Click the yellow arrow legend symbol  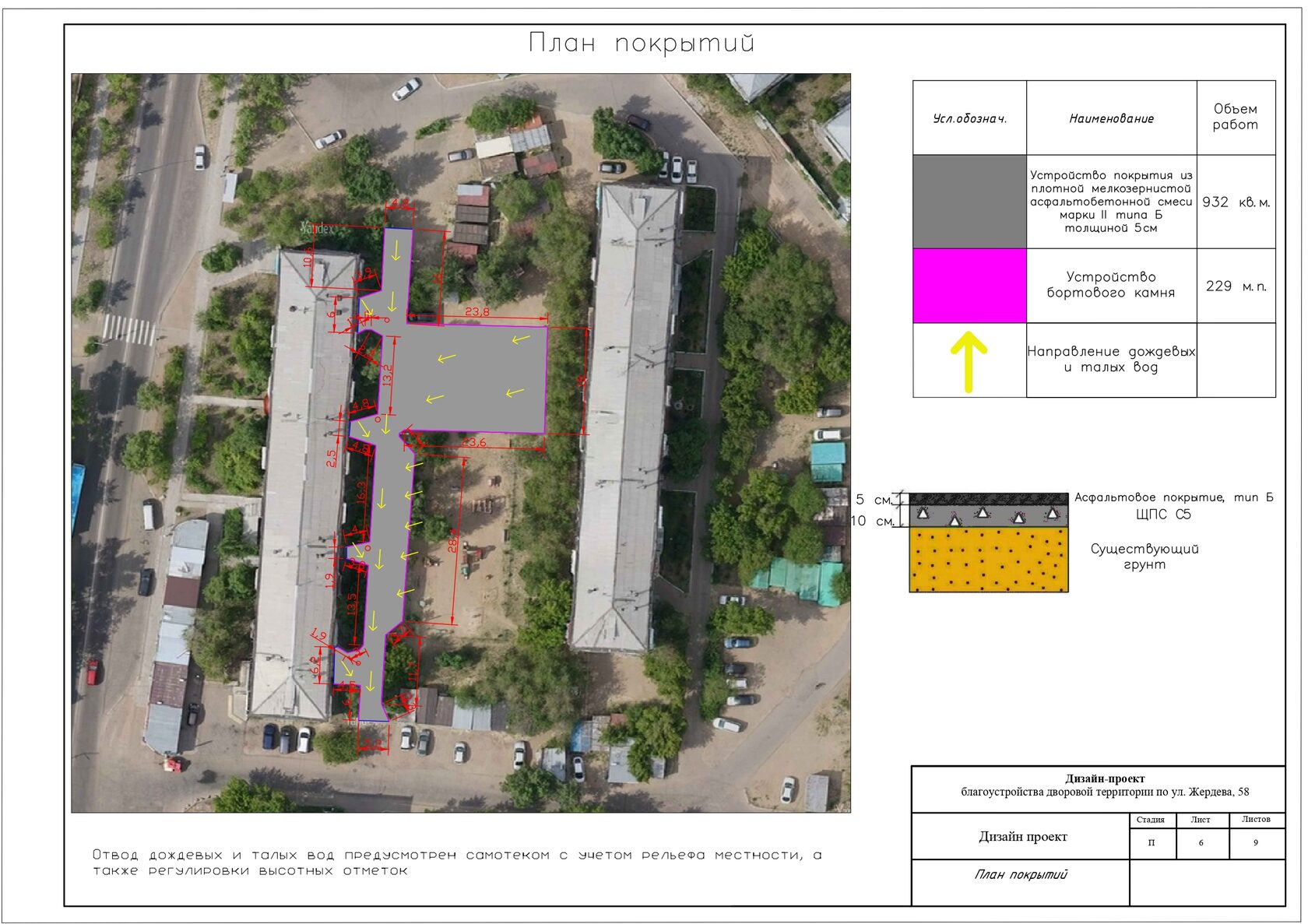(x=969, y=362)
